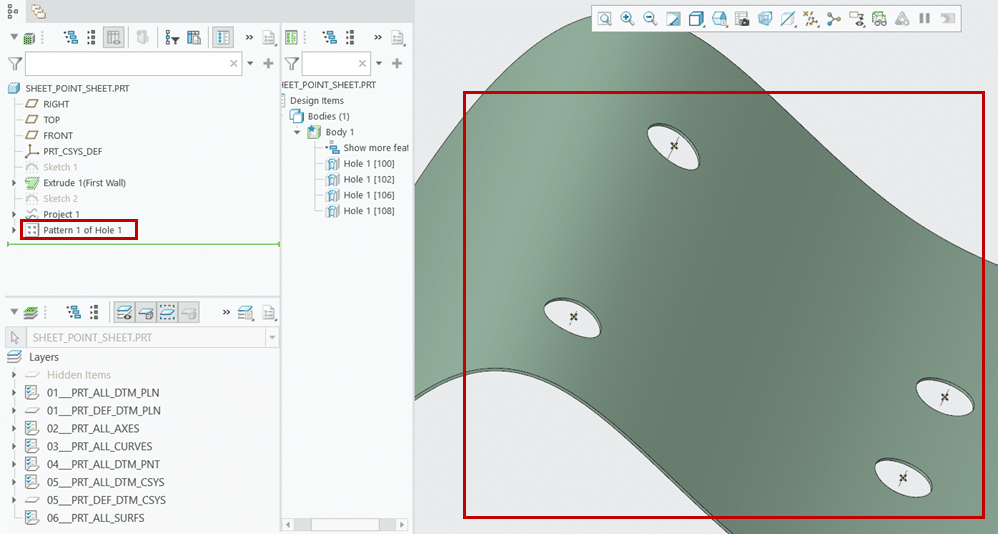Click the greyed triangle animation icon
999x534 pixels.
[902, 18]
